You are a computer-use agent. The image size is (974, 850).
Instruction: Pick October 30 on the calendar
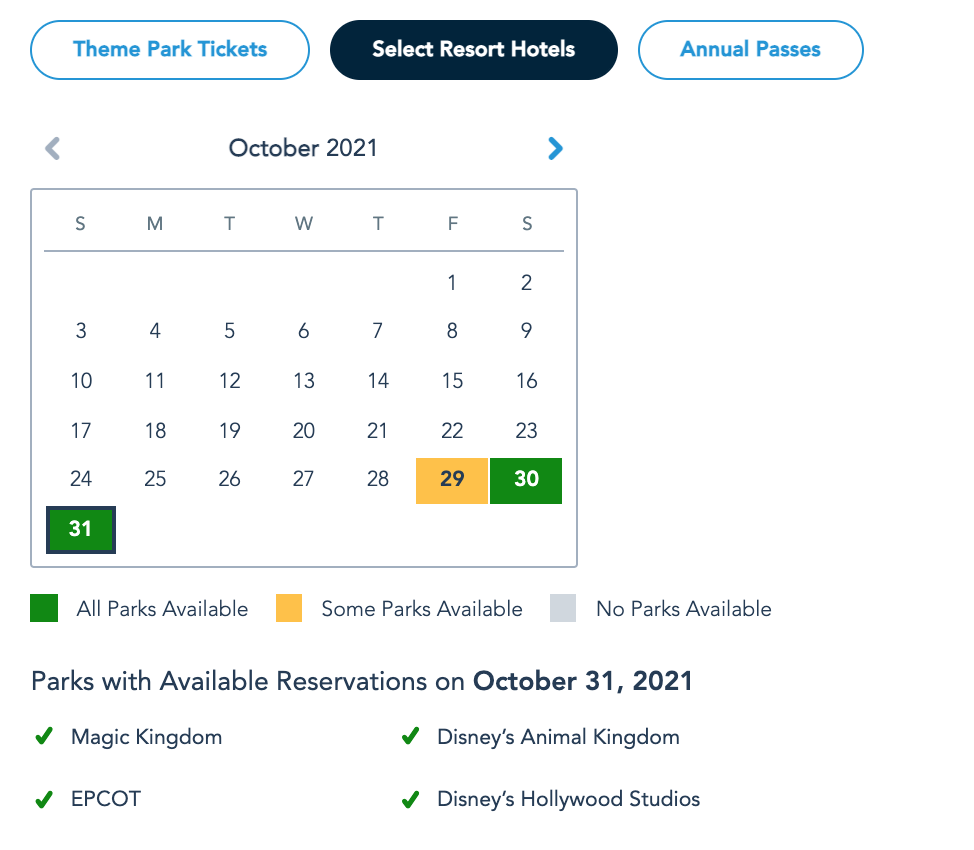pyautogui.click(x=526, y=480)
